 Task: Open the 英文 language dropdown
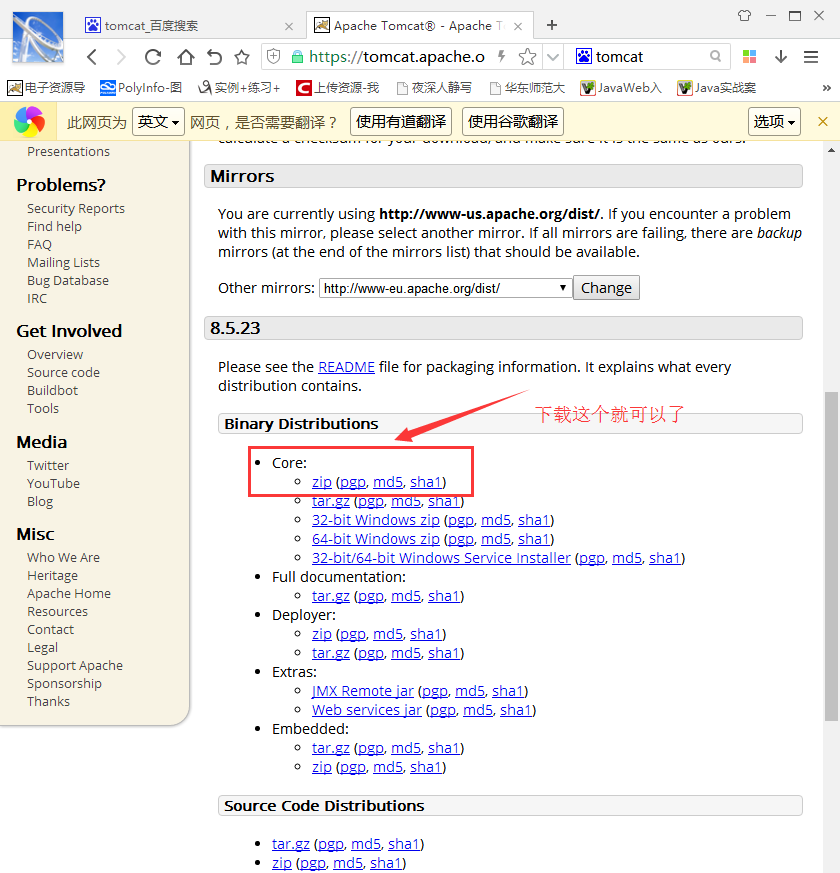coord(158,121)
